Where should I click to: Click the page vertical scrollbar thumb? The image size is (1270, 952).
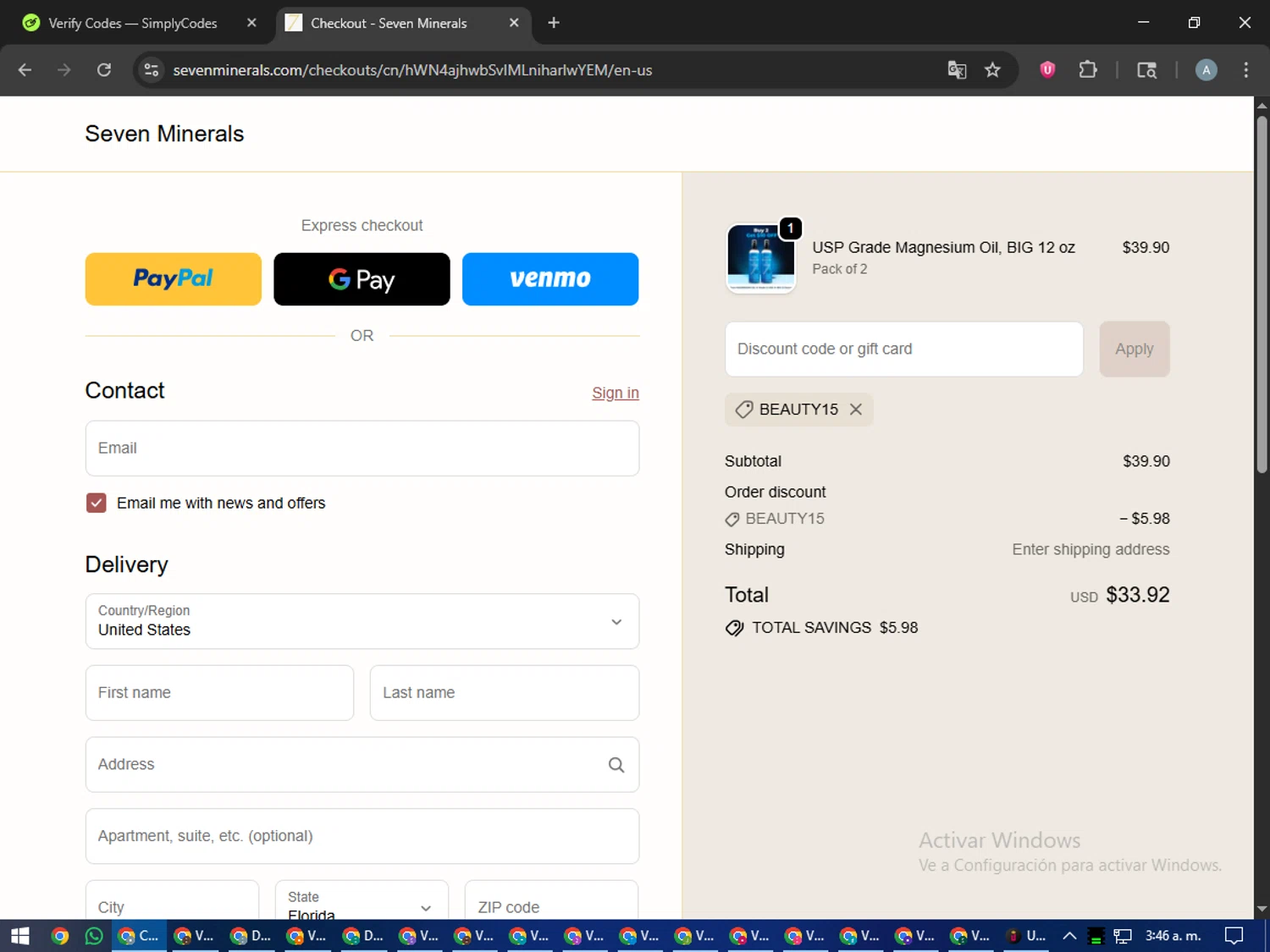pyautogui.click(x=1262, y=294)
